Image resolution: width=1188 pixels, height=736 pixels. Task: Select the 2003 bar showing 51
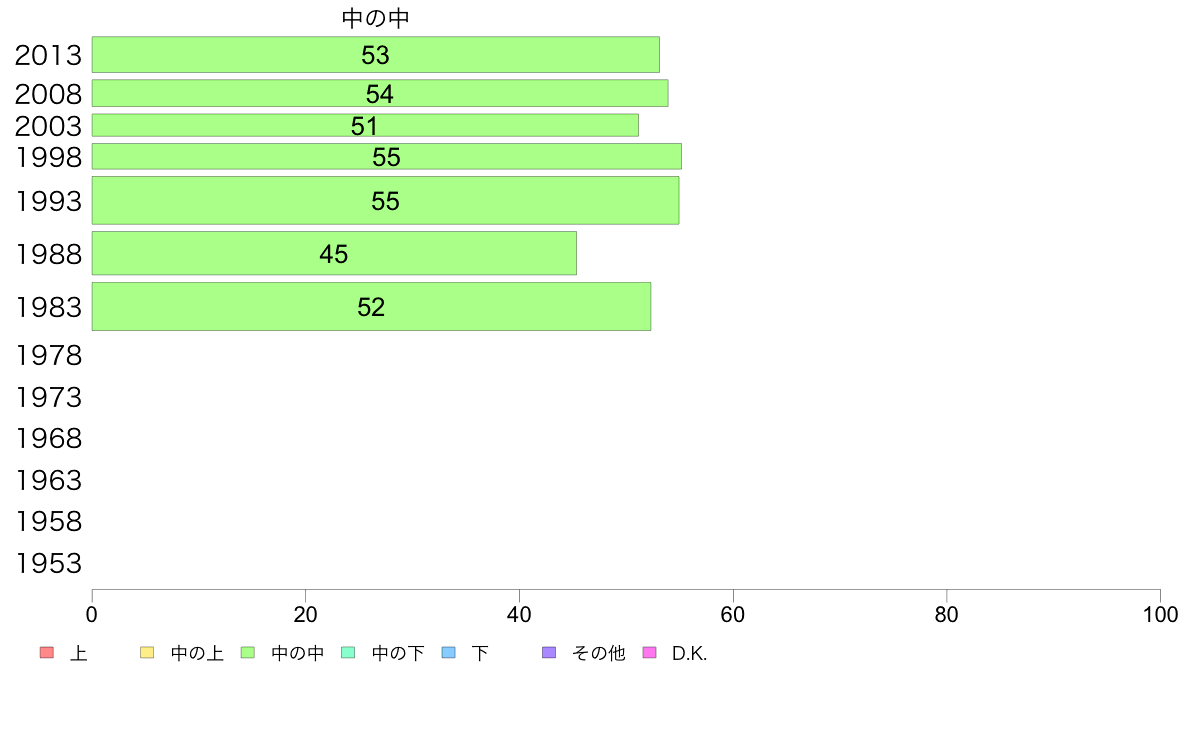pyautogui.click(x=365, y=125)
